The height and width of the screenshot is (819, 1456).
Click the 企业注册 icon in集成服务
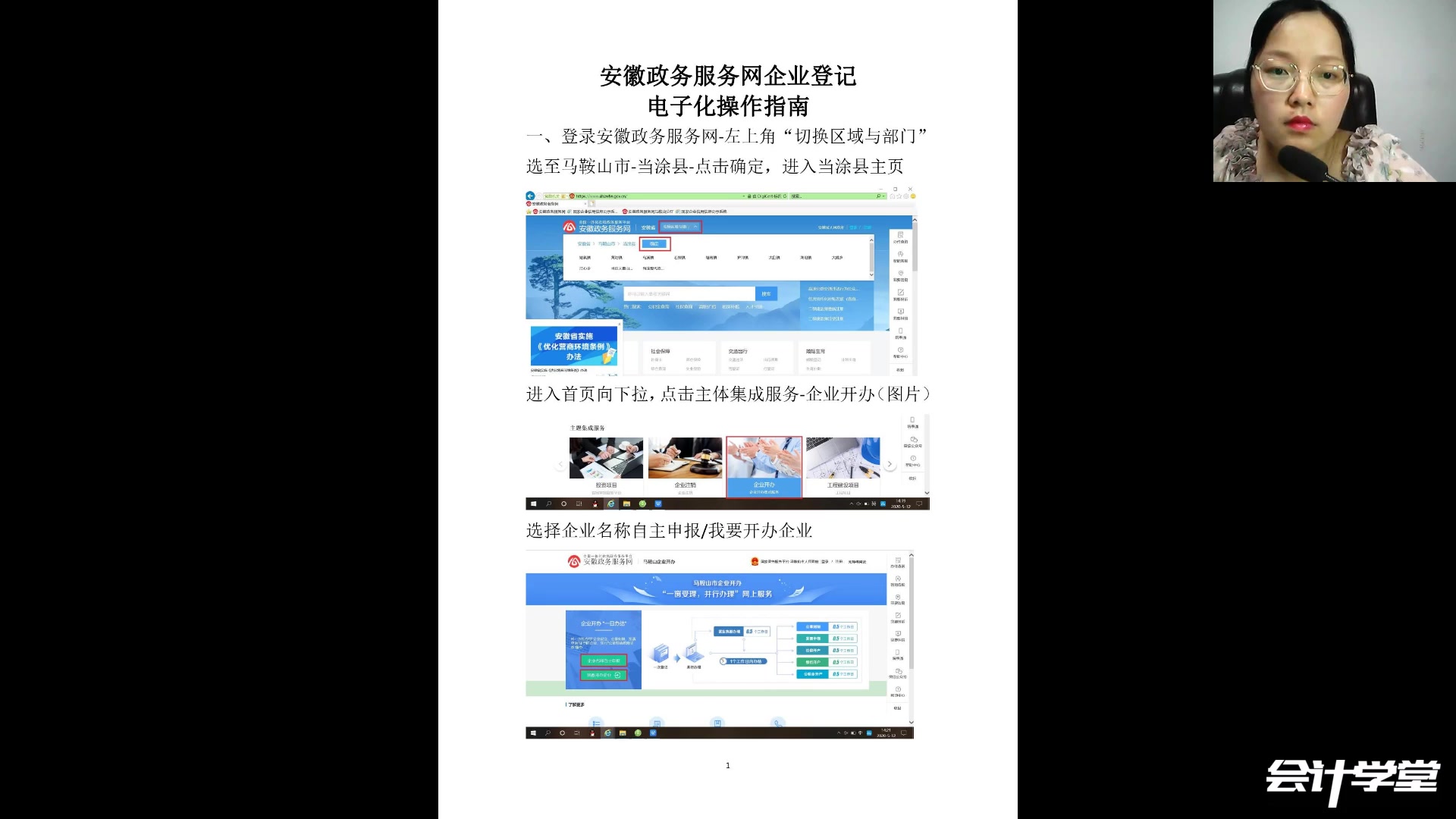coord(684,463)
